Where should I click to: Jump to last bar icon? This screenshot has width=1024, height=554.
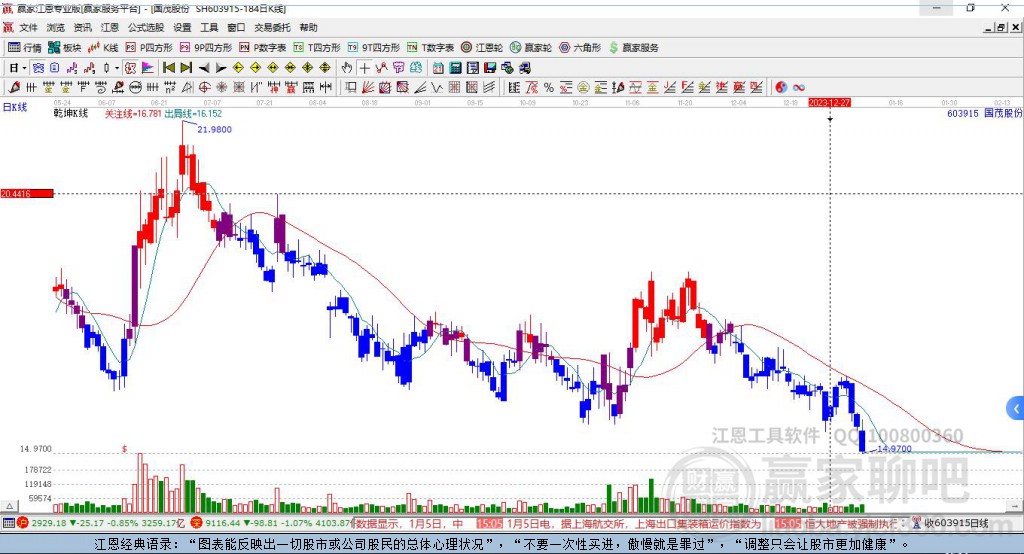point(186,68)
